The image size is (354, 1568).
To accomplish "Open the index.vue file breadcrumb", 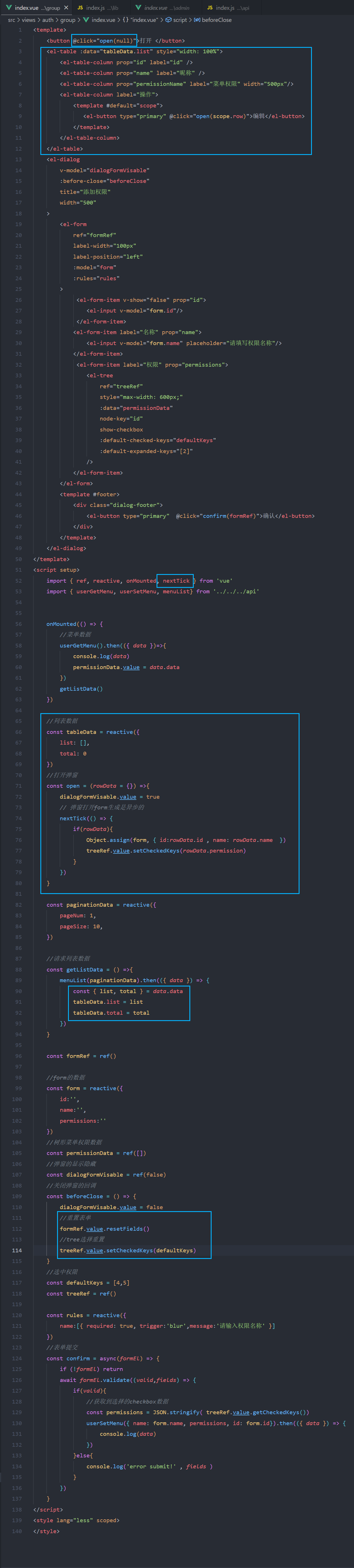I will (x=103, y=20).
